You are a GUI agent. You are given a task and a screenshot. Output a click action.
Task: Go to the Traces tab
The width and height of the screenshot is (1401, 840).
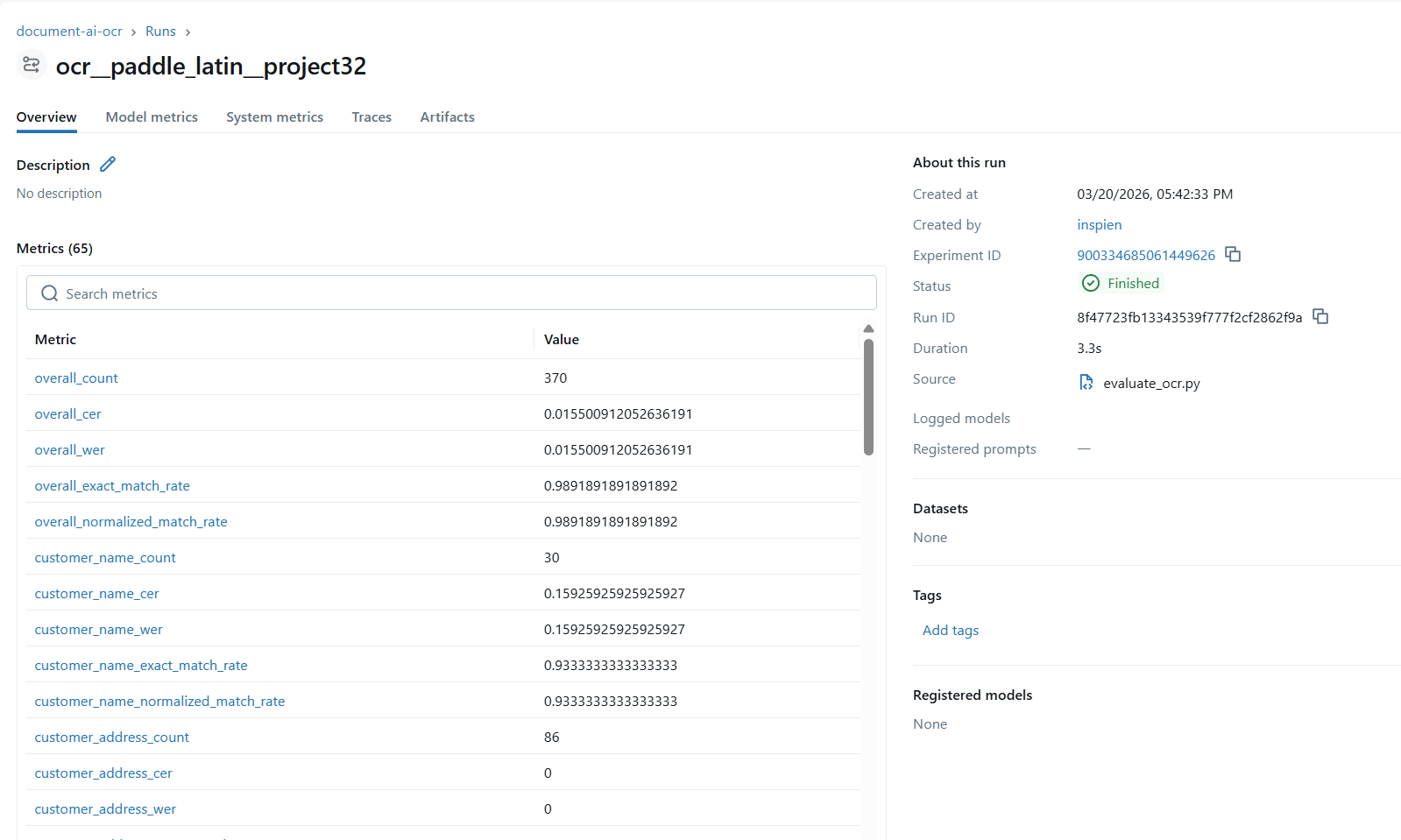[x=371, y=117]
